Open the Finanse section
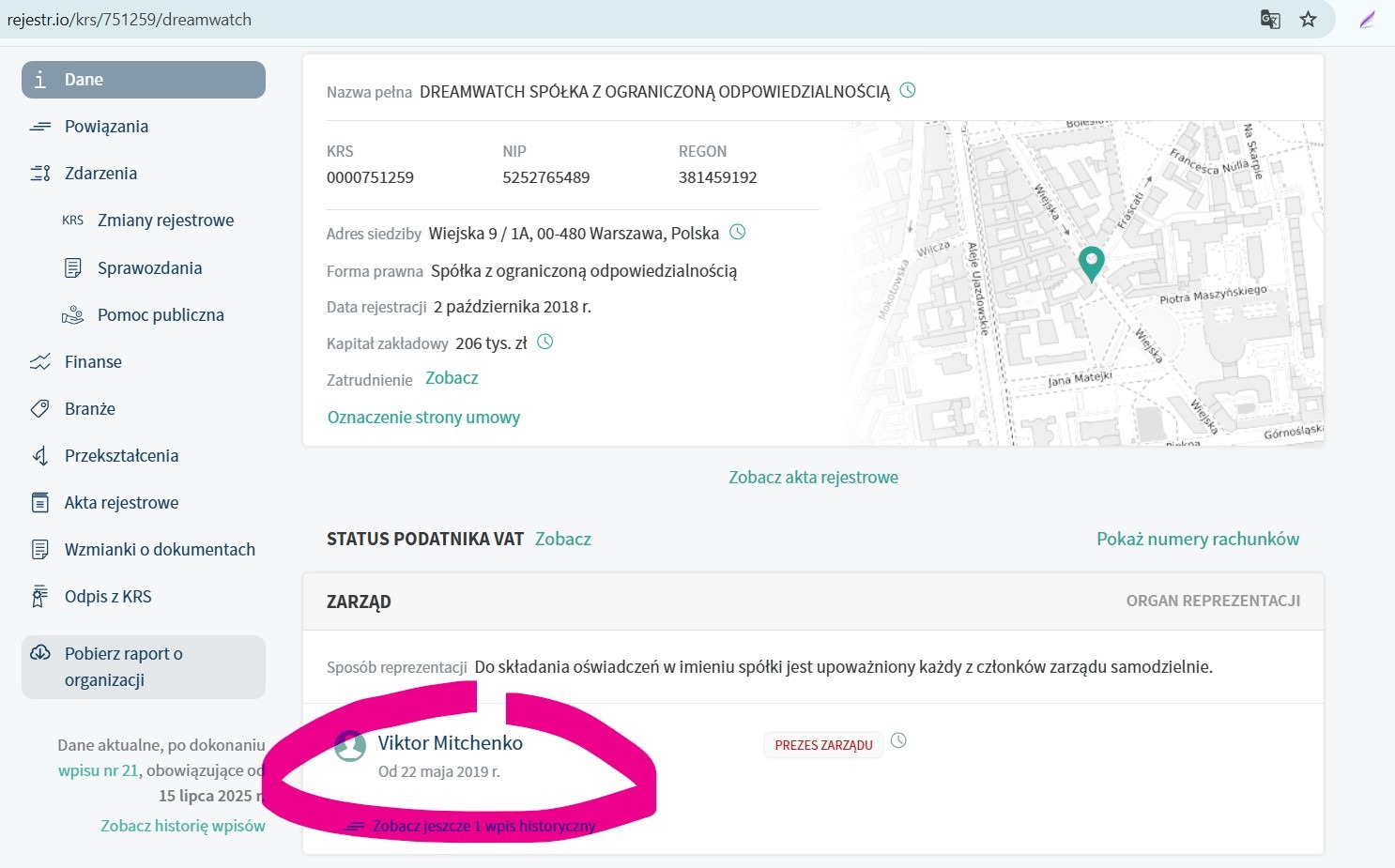1395x868 pixels. pos(93,362)
